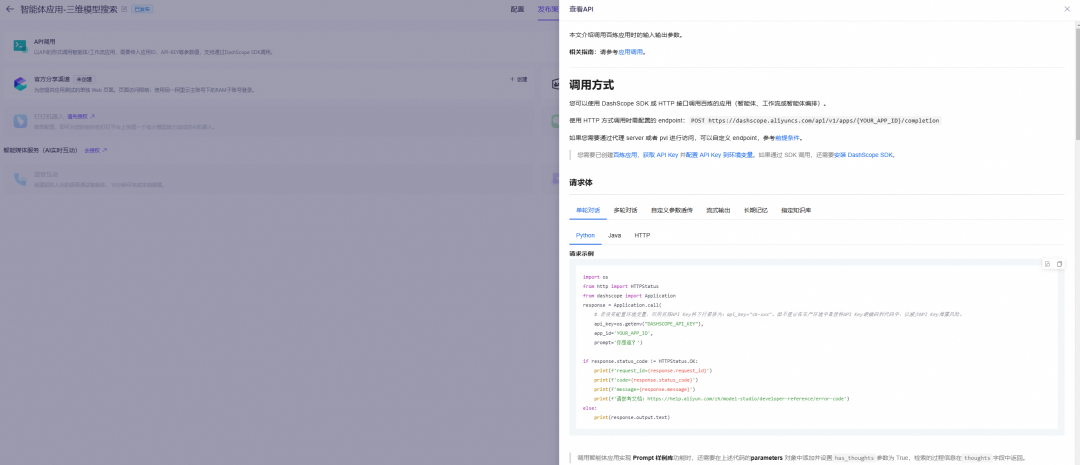Click the edit pencil icon next to app name
Image resolution: width=1080 pixels, height=465 pixels.
[x=124, y=9]
